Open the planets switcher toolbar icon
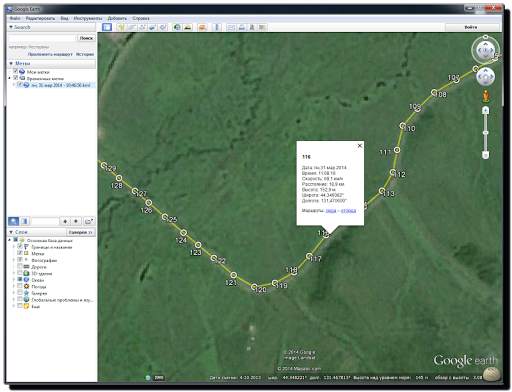 (202, 27)
